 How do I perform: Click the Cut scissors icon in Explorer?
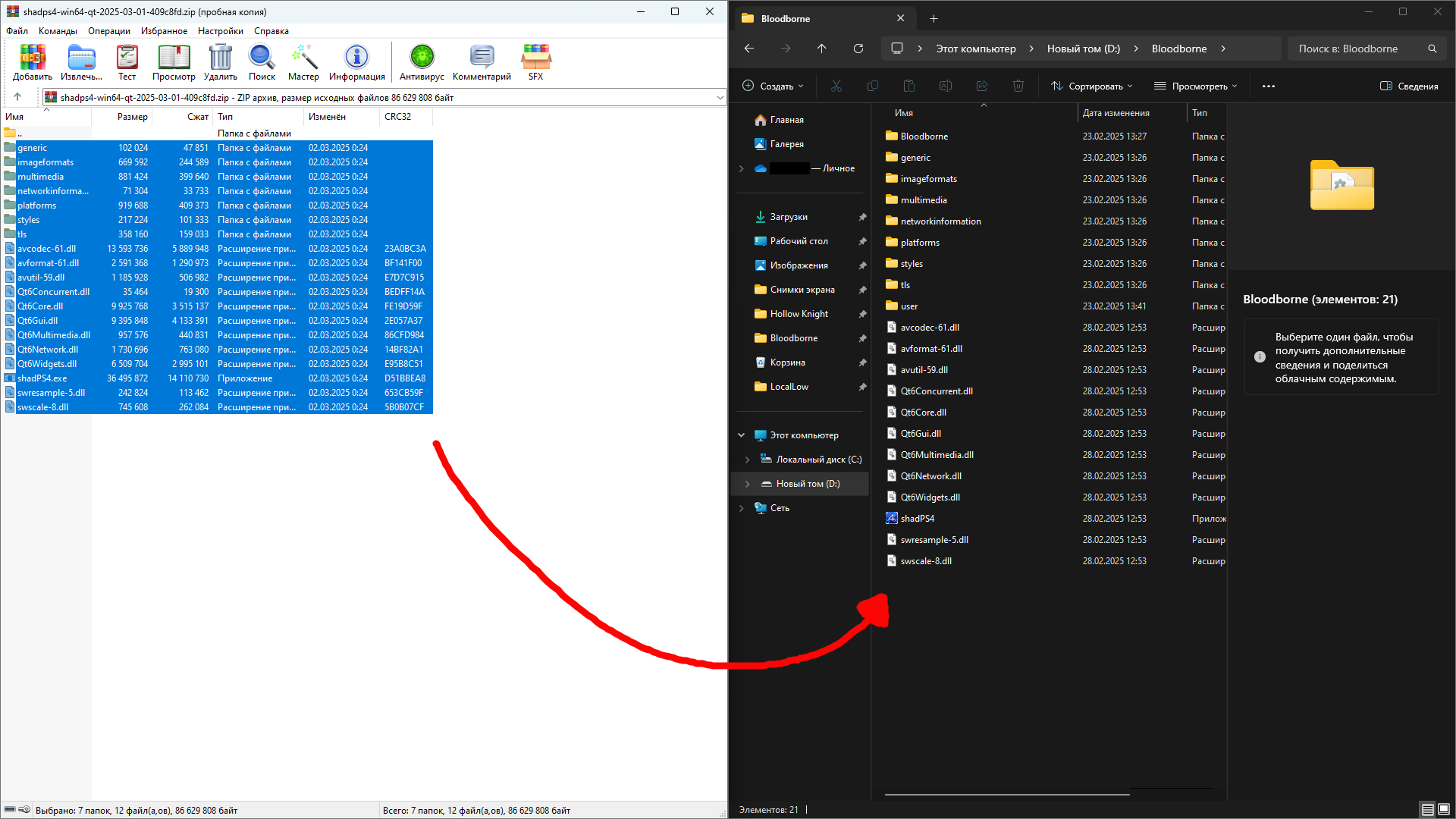836,86
